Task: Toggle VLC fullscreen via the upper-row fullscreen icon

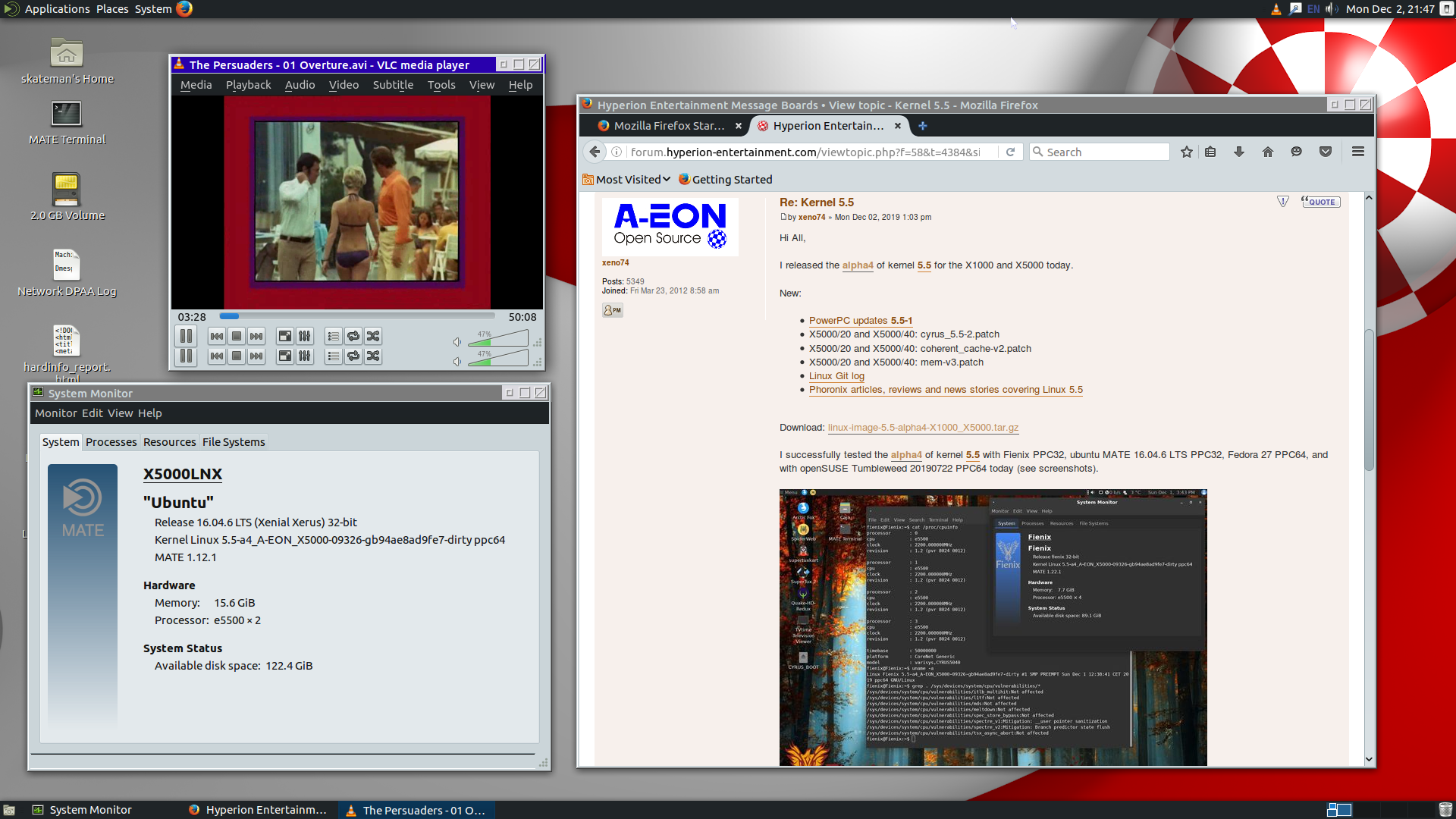Action: pyautogui.click(x=284, y=336)
